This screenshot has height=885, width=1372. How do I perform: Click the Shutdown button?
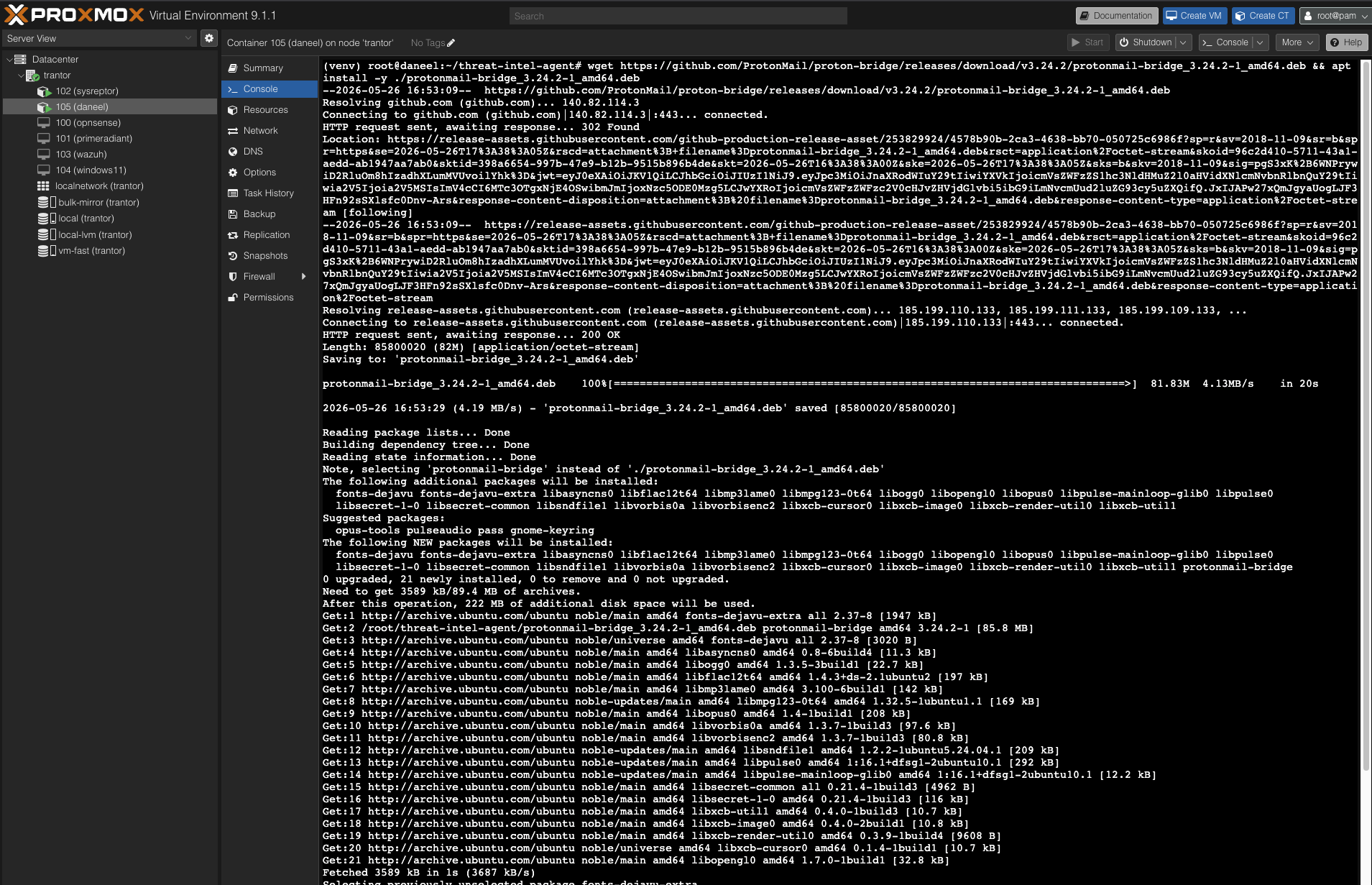click(1146, 42)
